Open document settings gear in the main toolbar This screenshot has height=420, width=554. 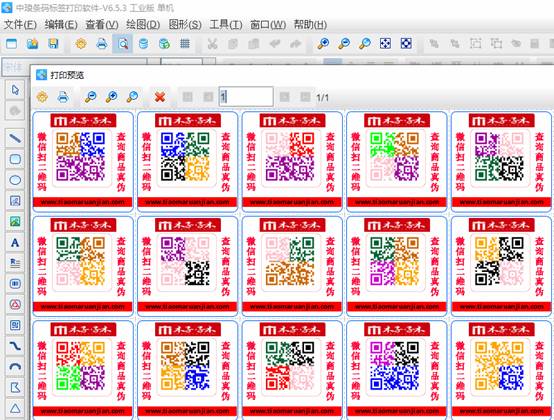(81, 44)
